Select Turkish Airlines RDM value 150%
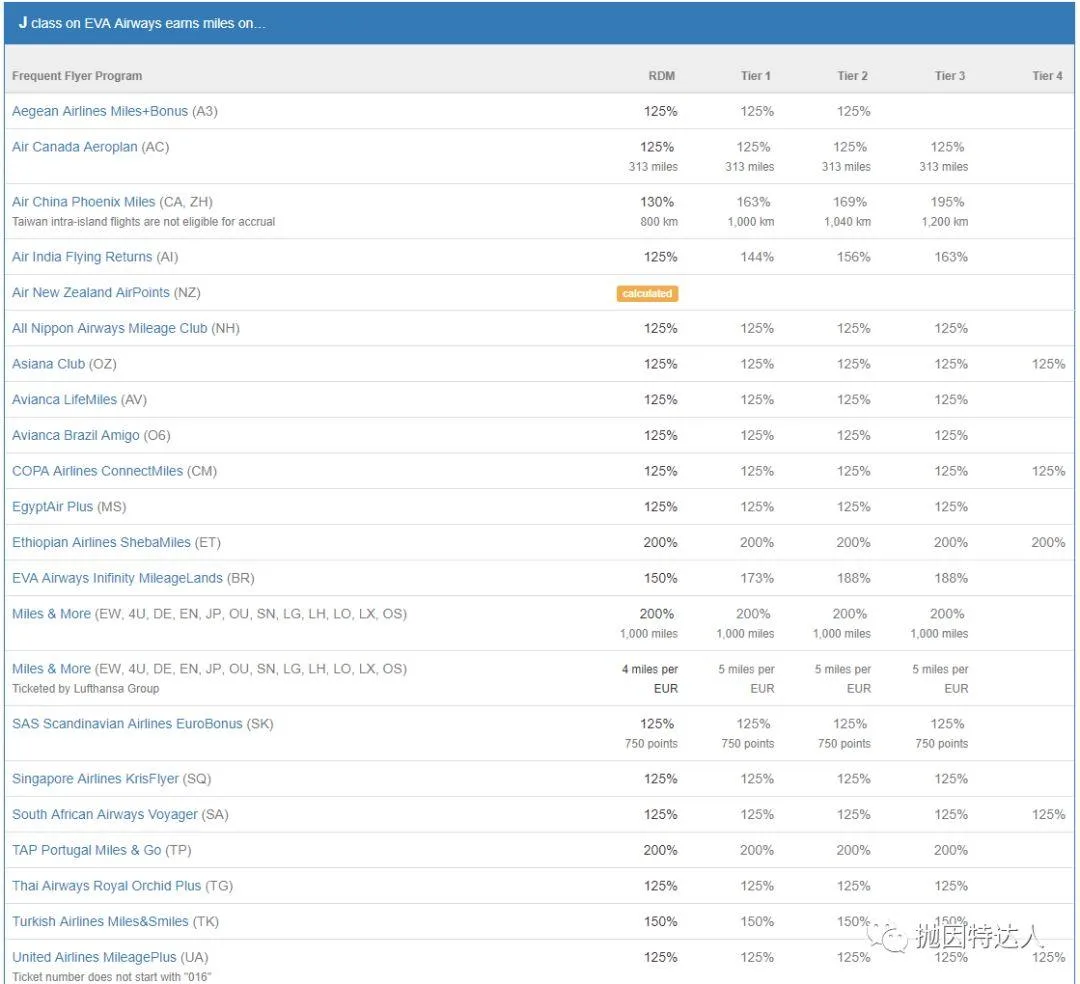 coord(661,922)
